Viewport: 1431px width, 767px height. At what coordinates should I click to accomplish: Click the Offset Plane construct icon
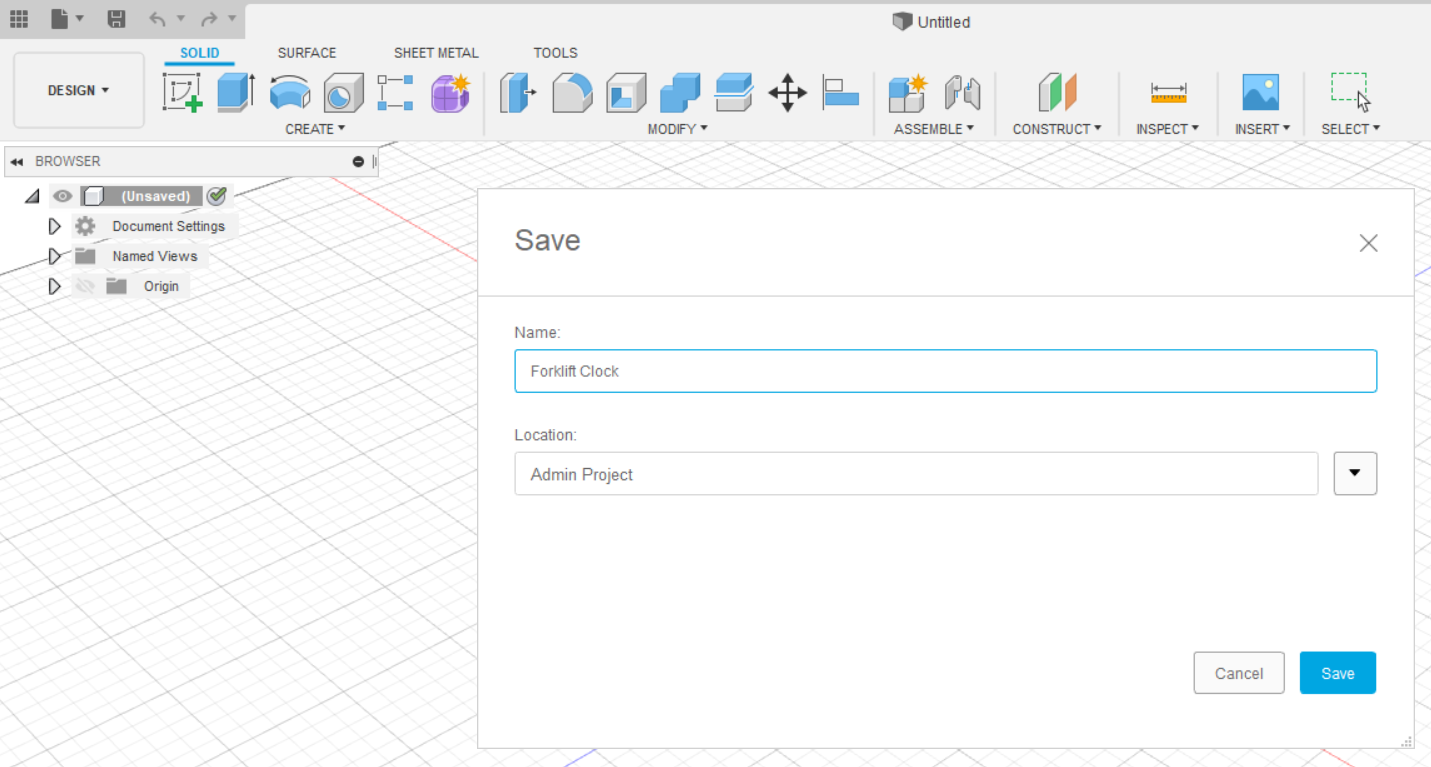click(1057, 93)
